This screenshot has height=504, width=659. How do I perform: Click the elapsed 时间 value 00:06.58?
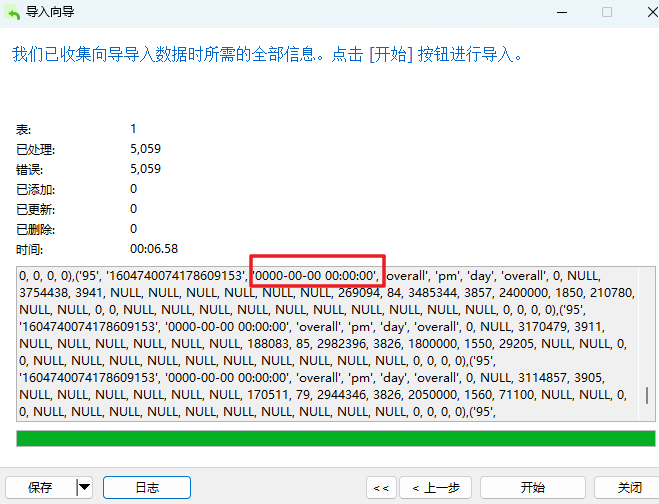(x=154, y=249)
